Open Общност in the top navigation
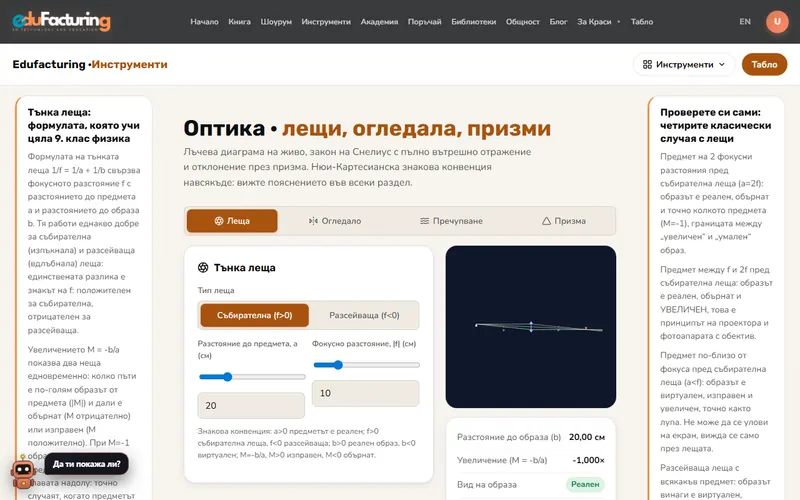This screenshot has height=500, width=800. coord(522,21)
